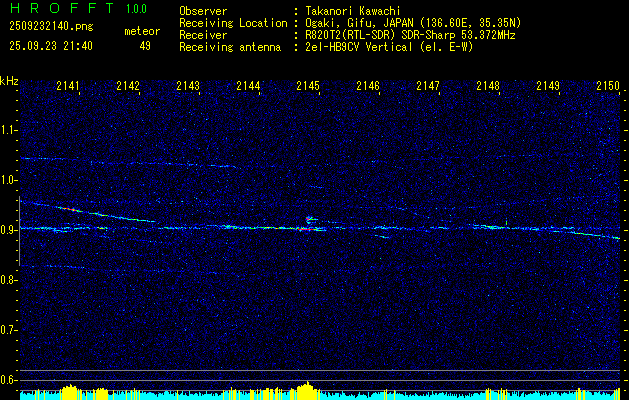Click time marker 2149

tap(548, 85)
